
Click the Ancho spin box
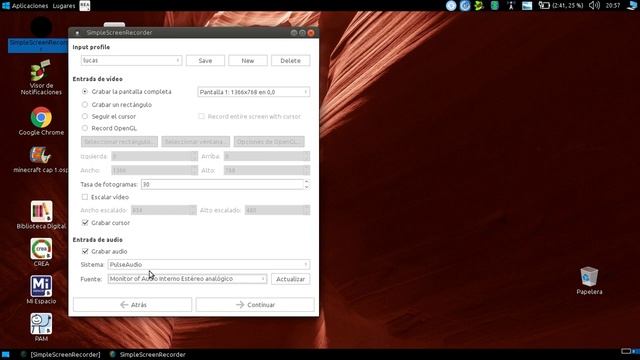pos(154,170)
